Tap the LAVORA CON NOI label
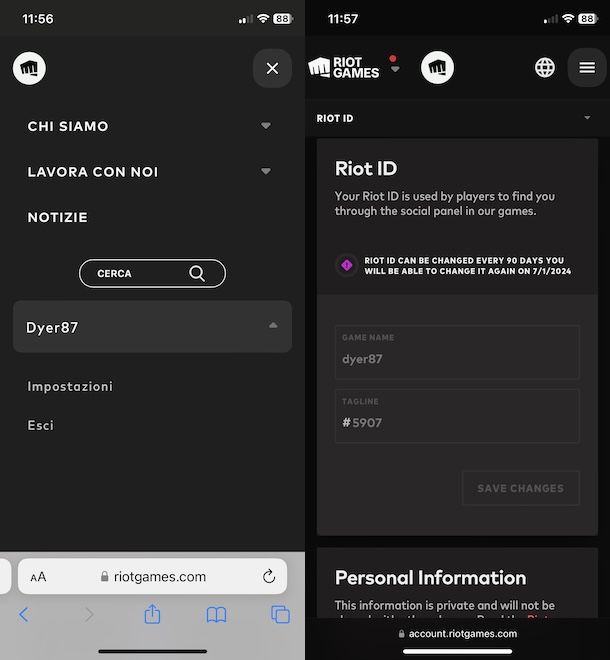 pyautogui.click(x=93, y=172)
